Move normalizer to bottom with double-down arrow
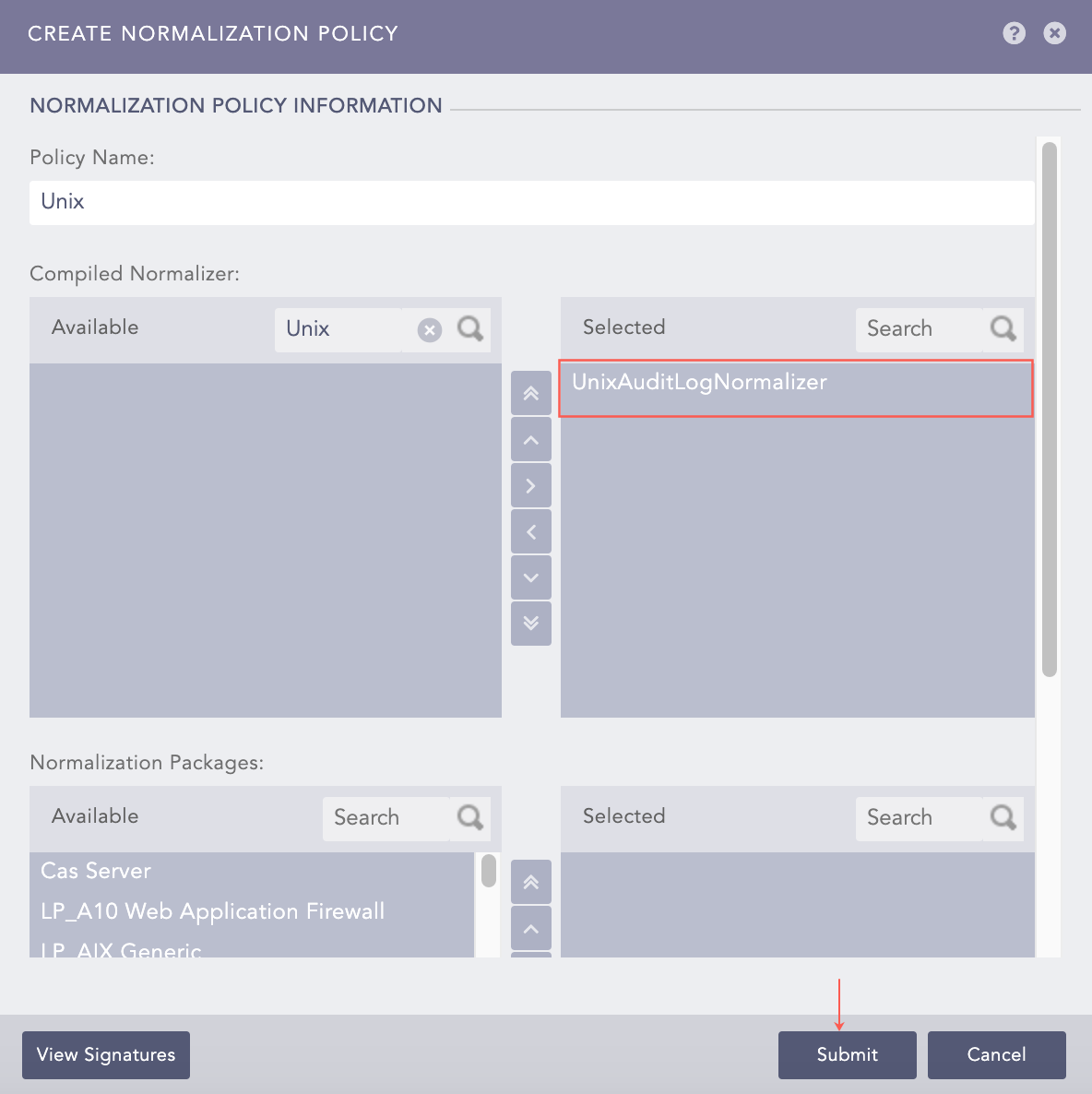 (x=531, y=624)
